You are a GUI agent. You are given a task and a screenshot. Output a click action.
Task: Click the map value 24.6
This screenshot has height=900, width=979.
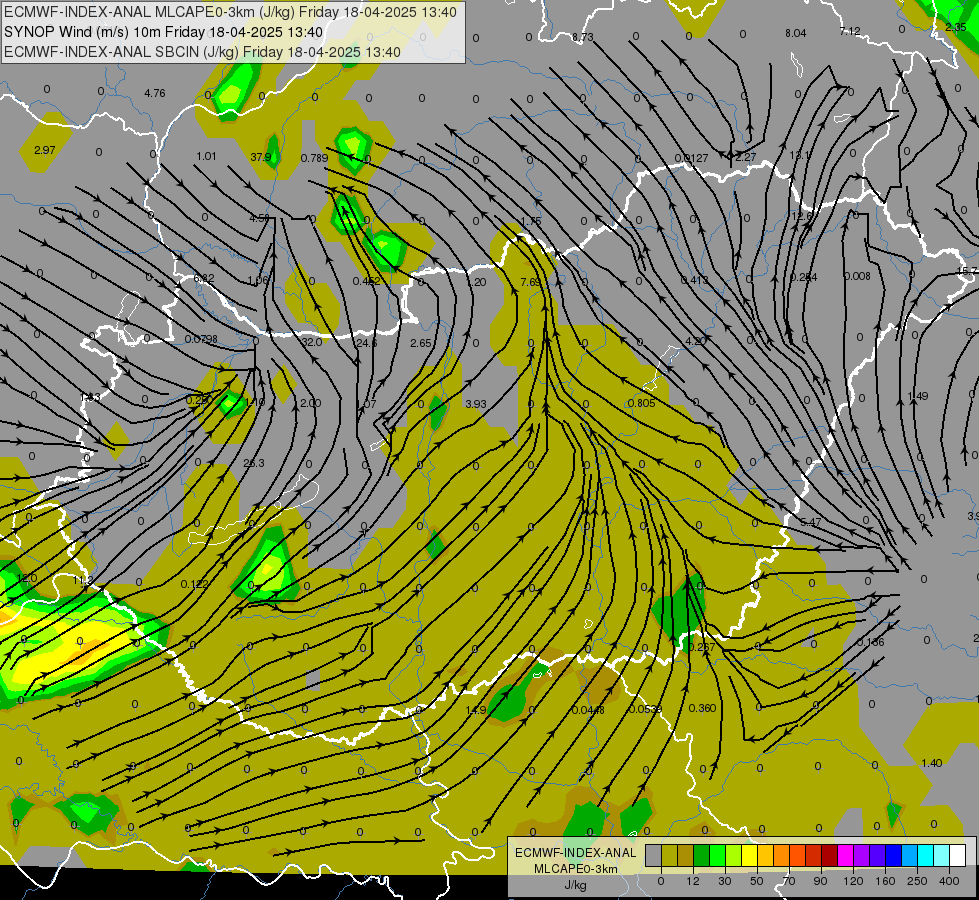click(367, 343)
